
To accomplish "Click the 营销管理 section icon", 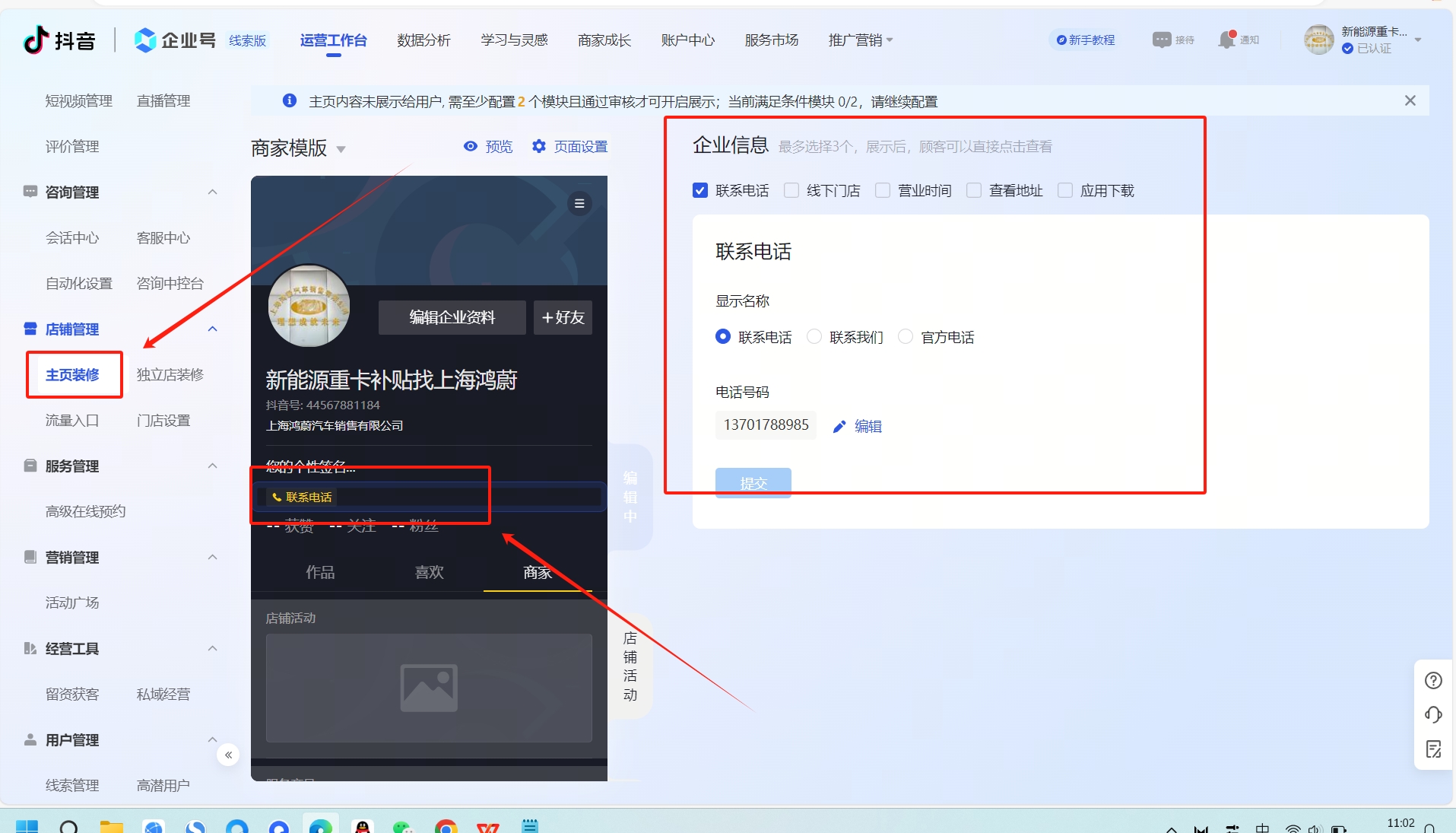I will [30, 557].
